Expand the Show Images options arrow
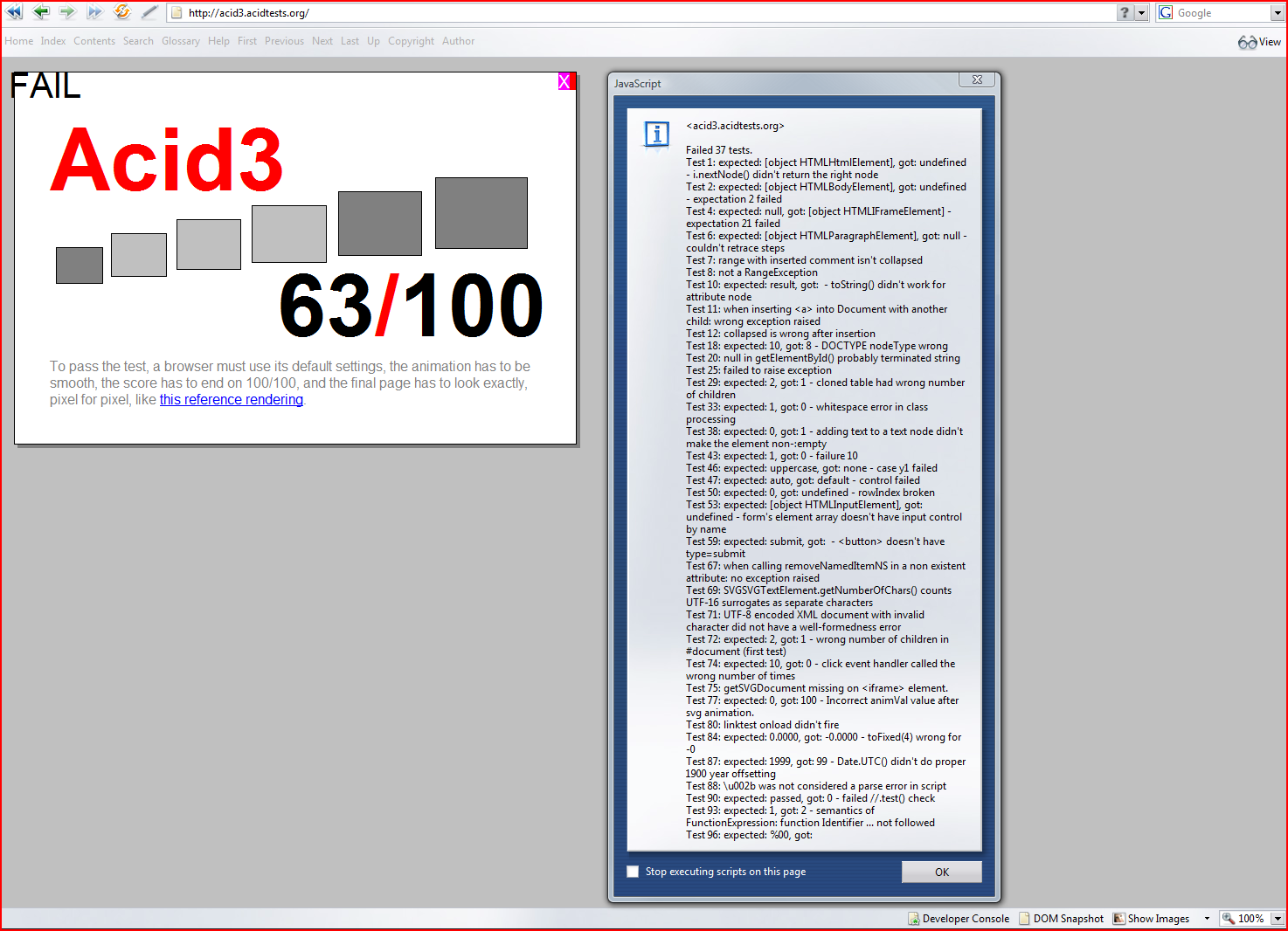Viewport: 1288px width, 931px height. tap(1207, 918)
